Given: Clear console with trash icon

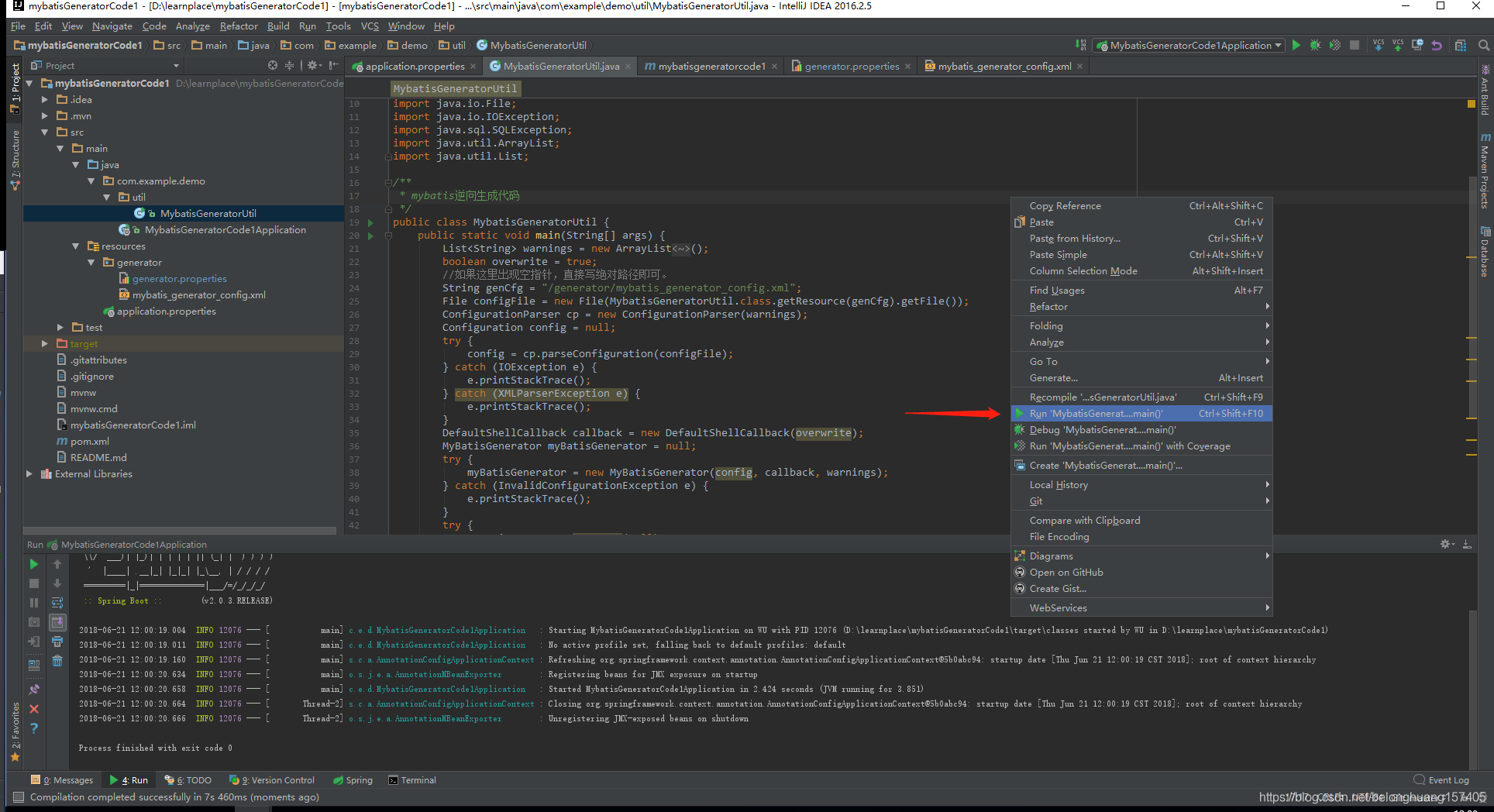Looking at the screenshot, I should click(x=57, y=661).
